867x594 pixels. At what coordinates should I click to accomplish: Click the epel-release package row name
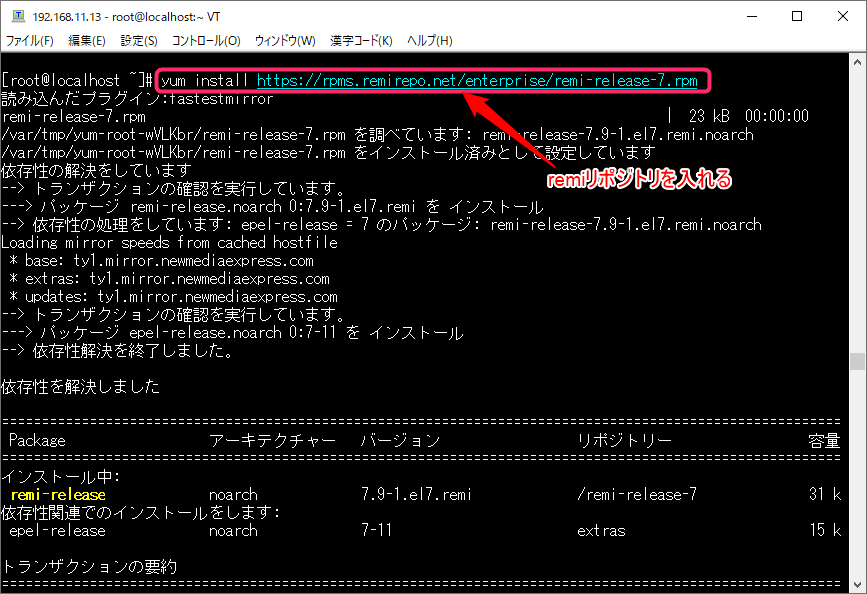(57, 530)
